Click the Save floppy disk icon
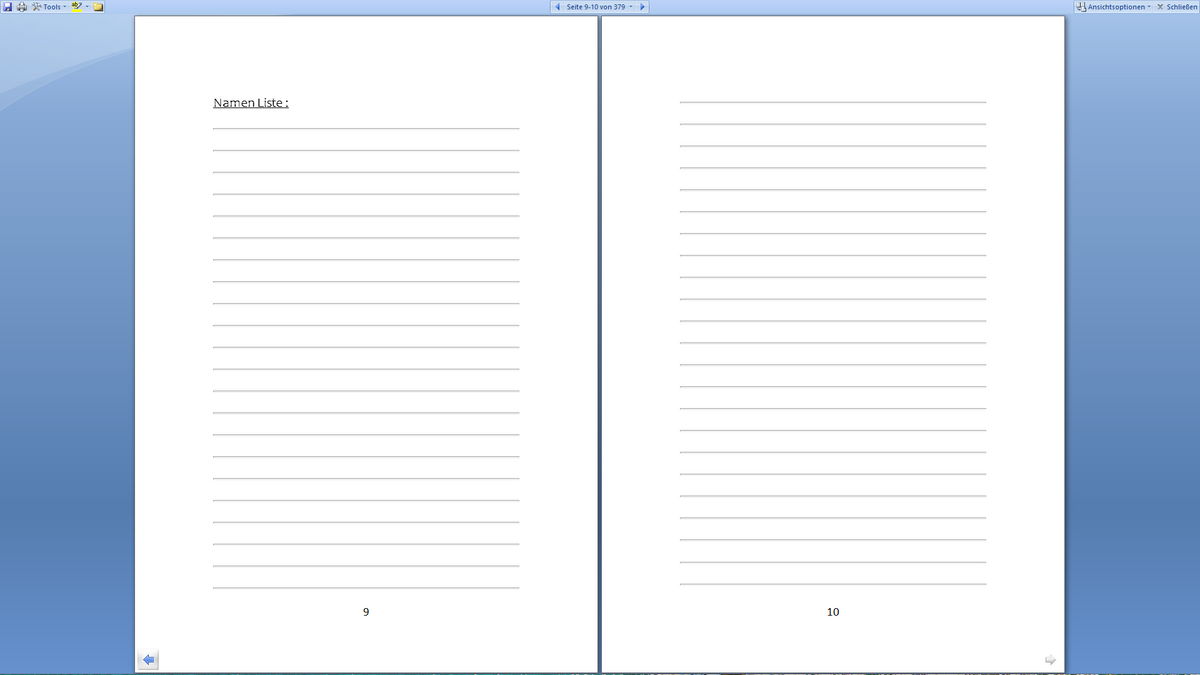The height and width of the screenshot is (675, 1200). coord(7,6)
